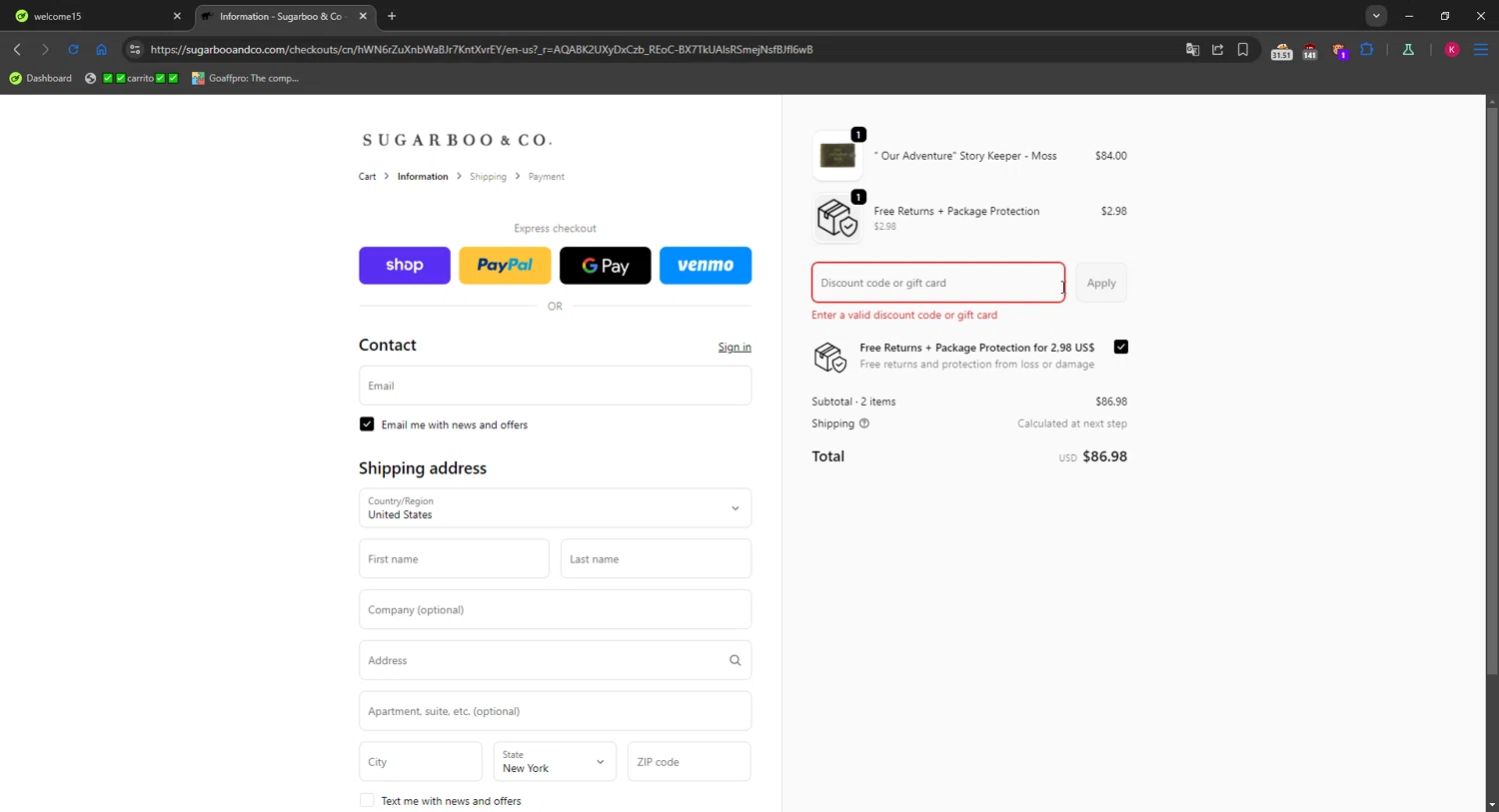
Task: Bookmark this page with the bookmark icon
Action: [x=1243, y=49]
